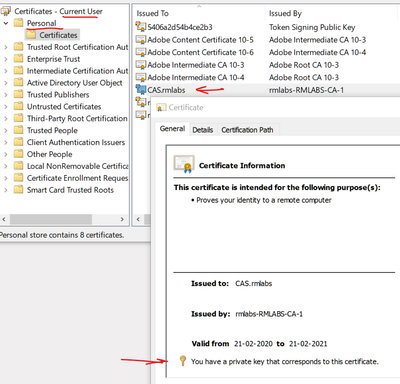Image resolution: width=400 pixels, height=384 pixels.
Task: Click the Third-Party Root Certification folder icon
Action: [x=19, y=118]
